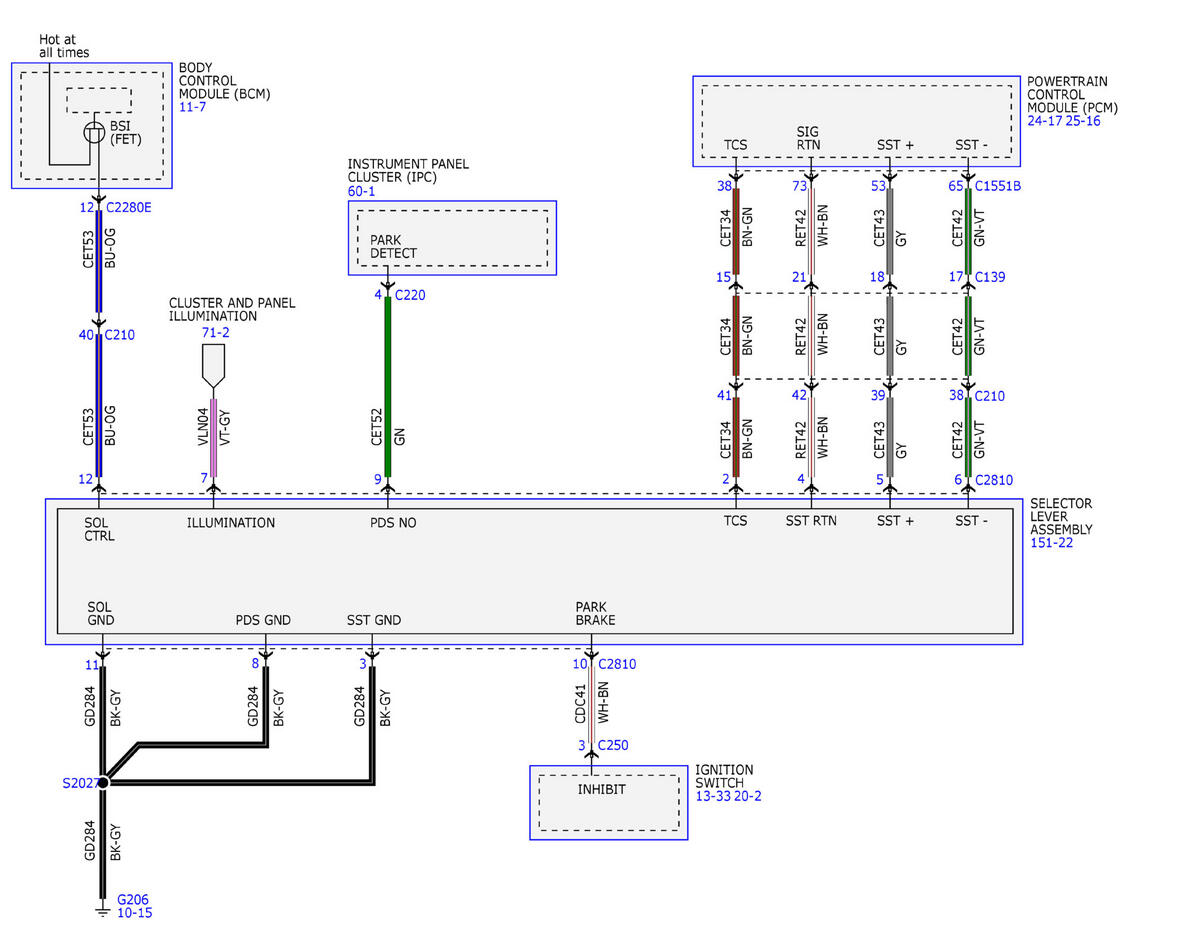The height and width of the screenshot is (927, 1200).
Task: Click the CDC41 wire circuit label
Action: (x=580, y=703)
